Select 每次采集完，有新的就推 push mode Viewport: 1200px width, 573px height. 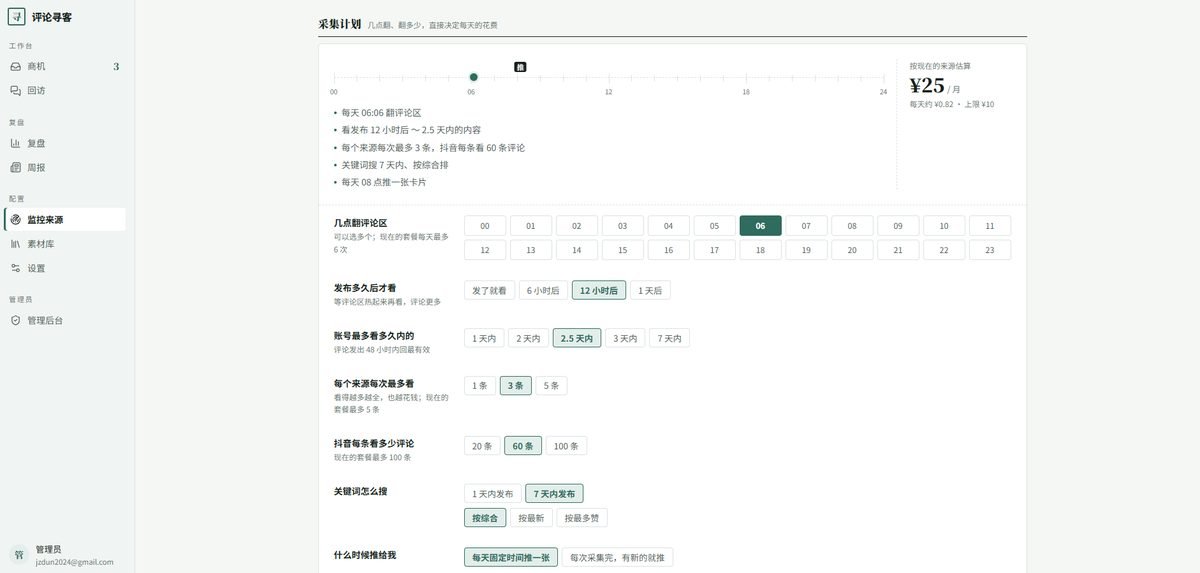618,558
